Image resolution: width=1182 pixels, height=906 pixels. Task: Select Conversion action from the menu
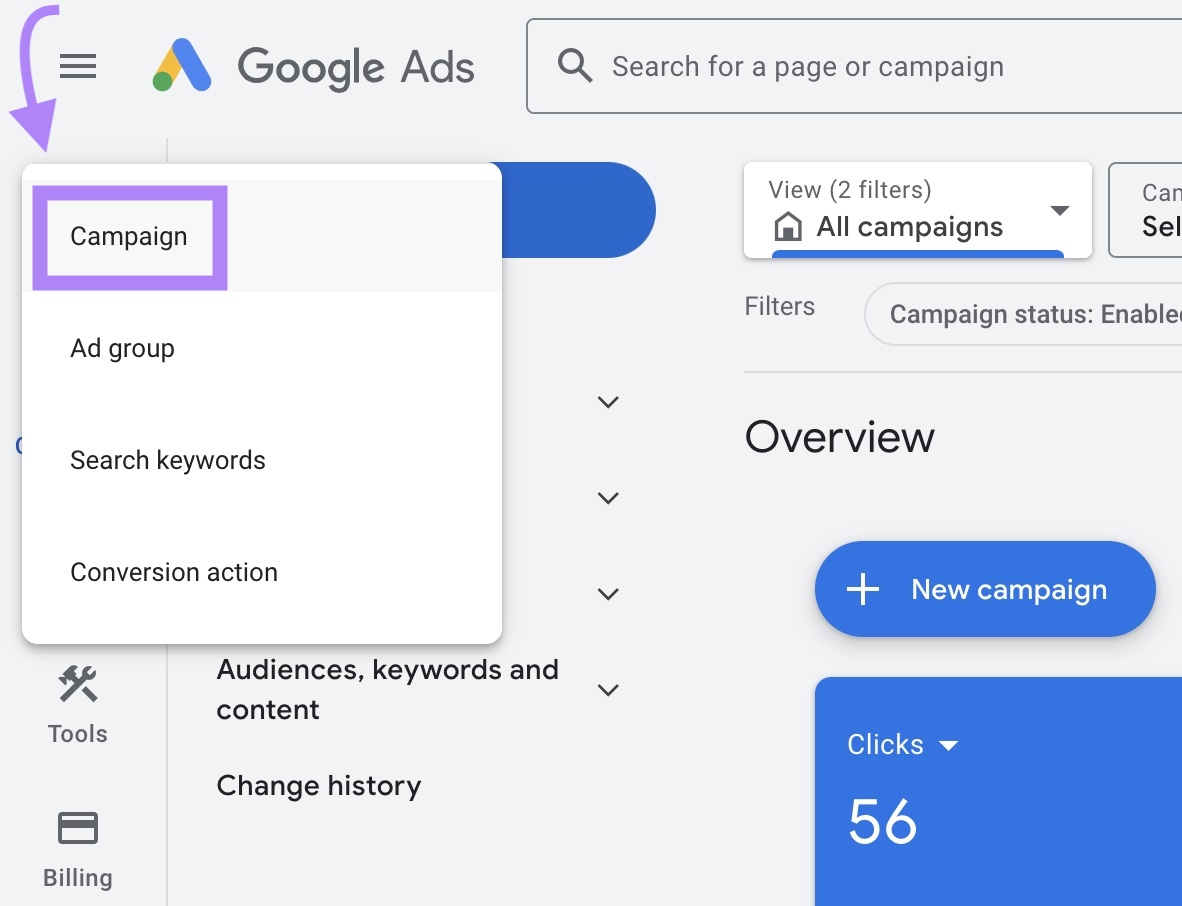pos(173,572)
